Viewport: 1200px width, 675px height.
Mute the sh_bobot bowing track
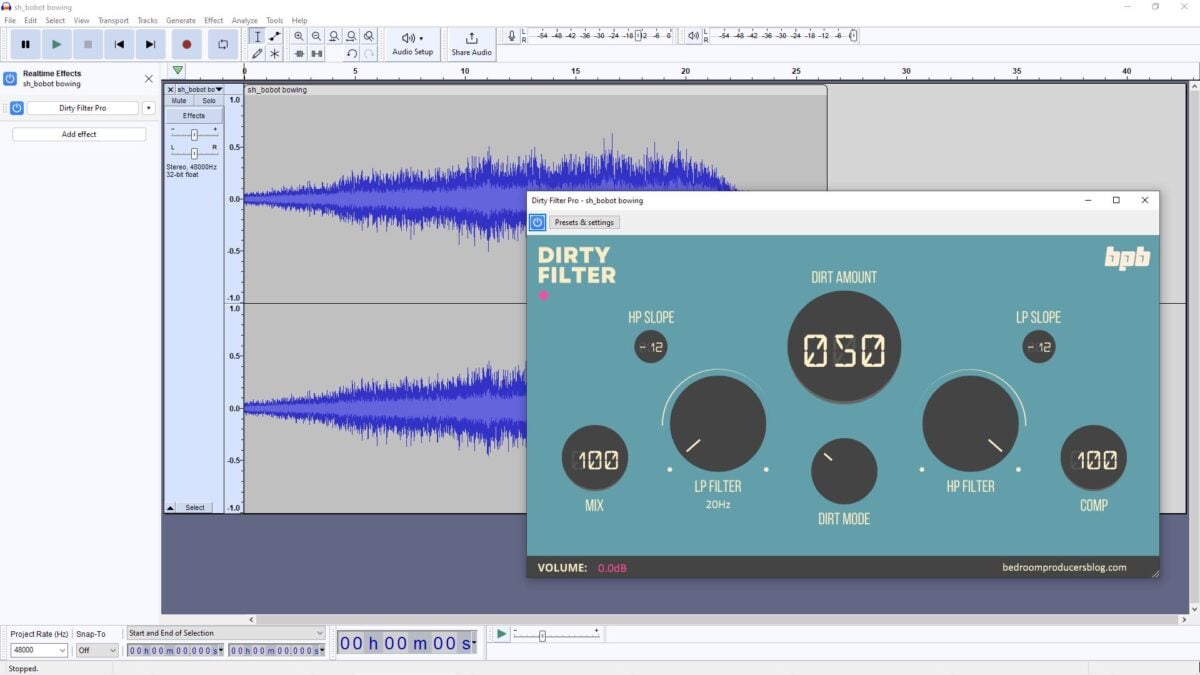tap(179, 100)
